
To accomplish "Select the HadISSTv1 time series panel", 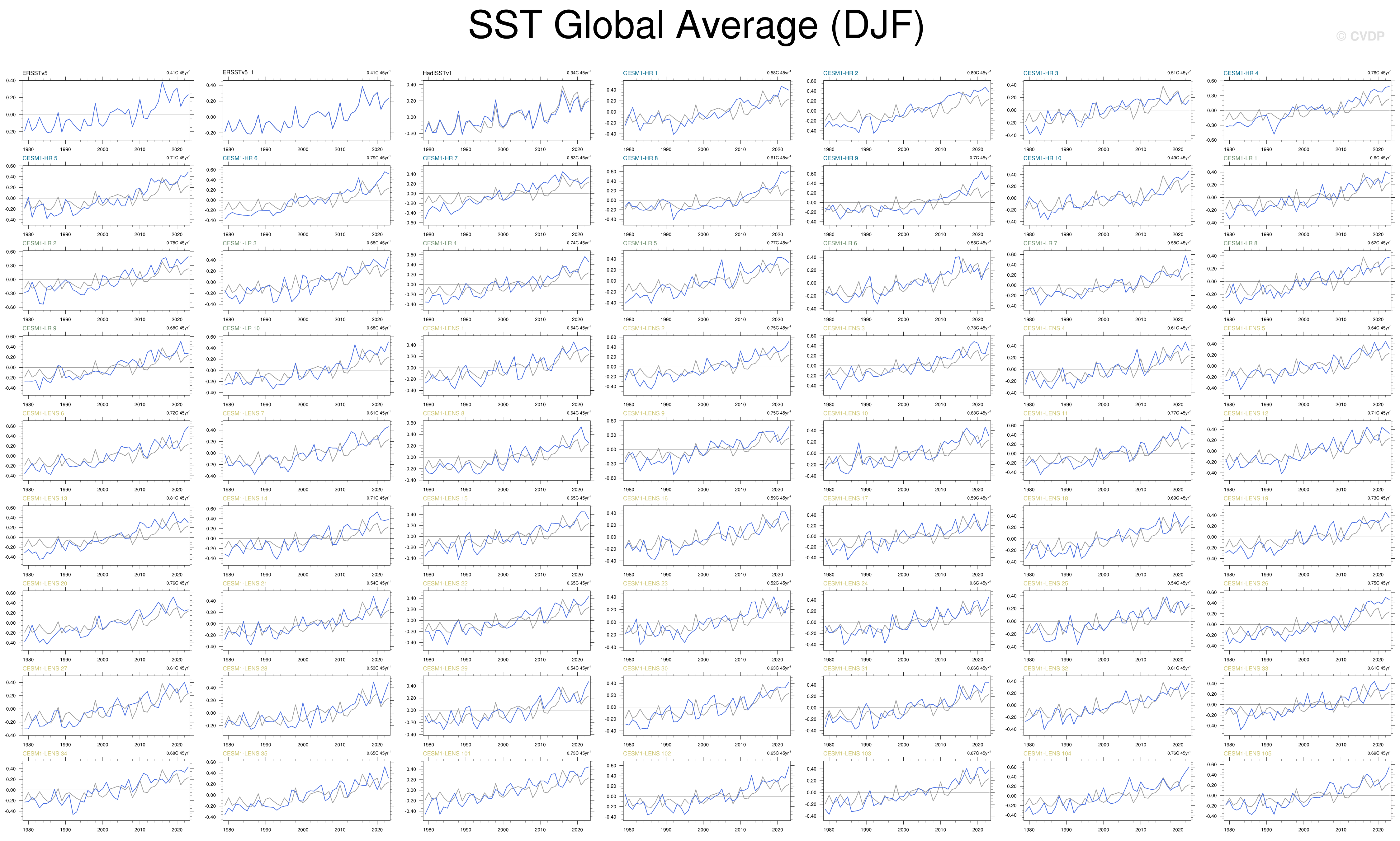I will coord(507,110).
